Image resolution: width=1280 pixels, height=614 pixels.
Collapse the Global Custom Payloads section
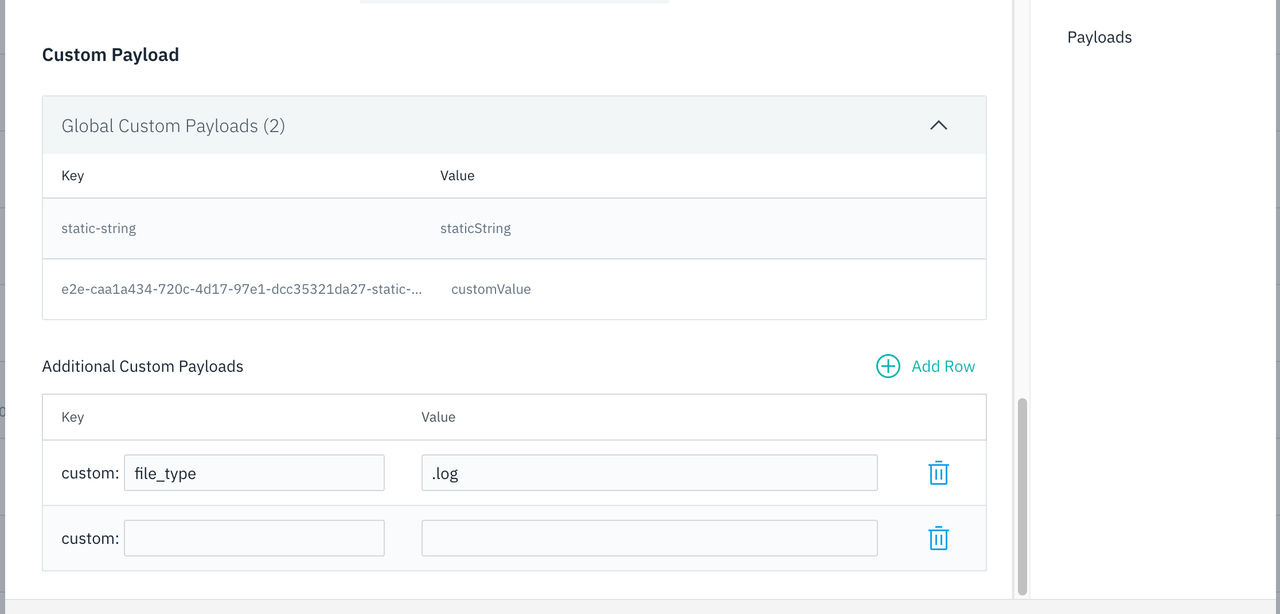click(938, 125)
